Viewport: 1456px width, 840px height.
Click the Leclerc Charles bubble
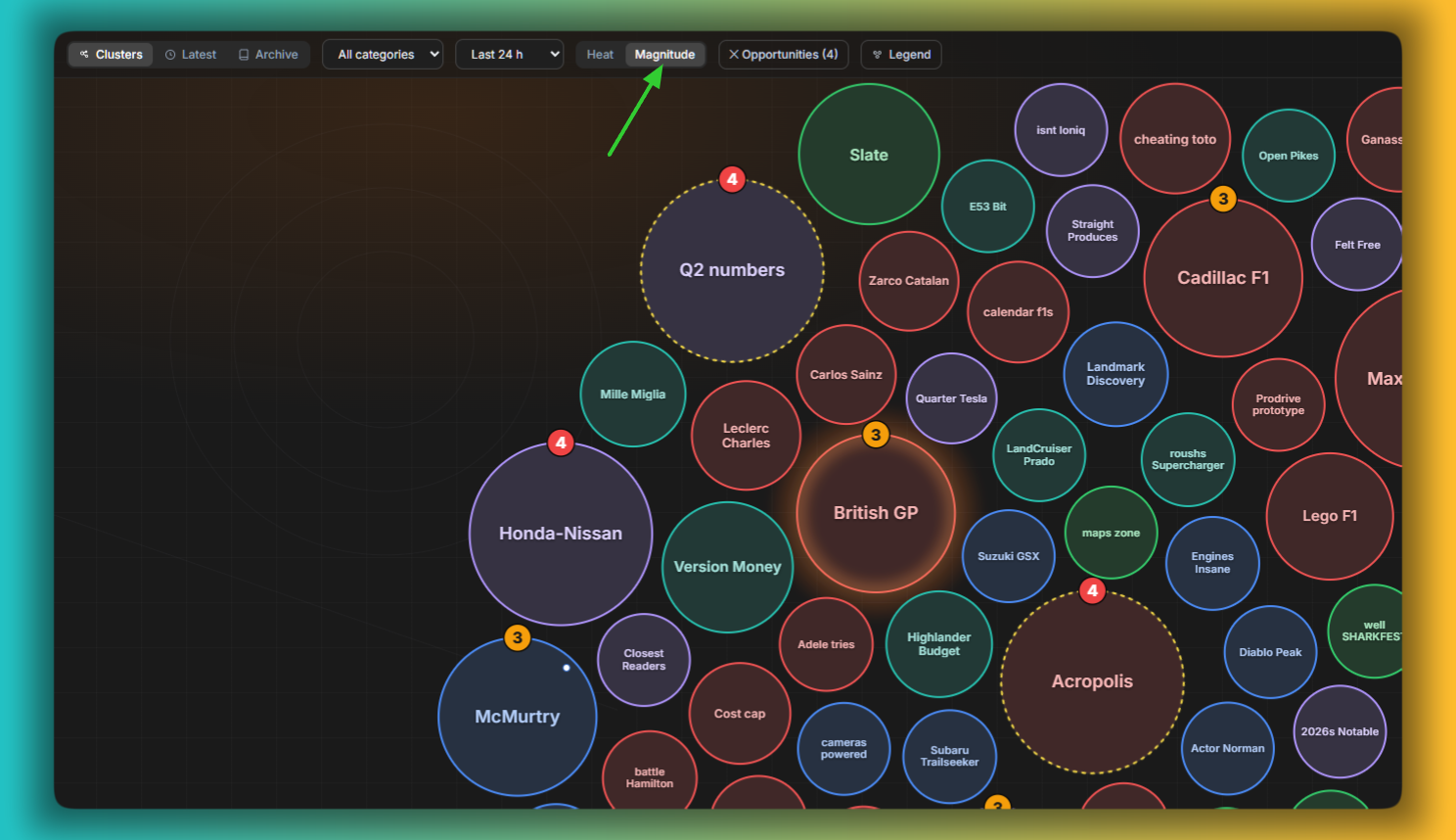pos(746,436)
